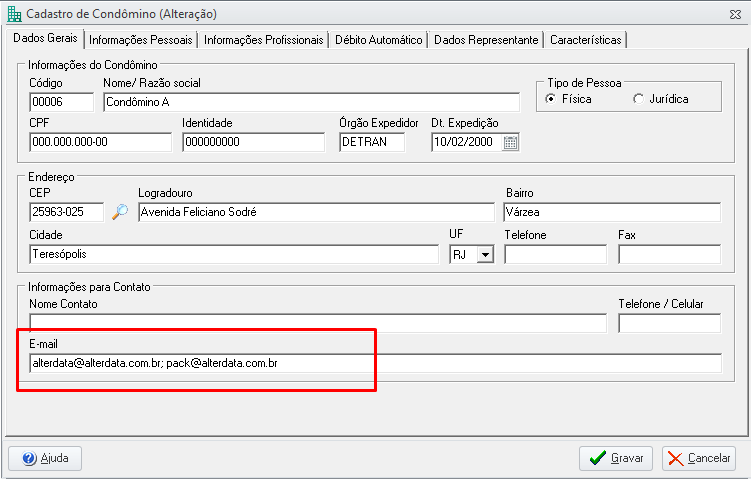This screenshot has width=751, height=479.
Task: Click the Bairro field
Action: click(x=612, y=212)
